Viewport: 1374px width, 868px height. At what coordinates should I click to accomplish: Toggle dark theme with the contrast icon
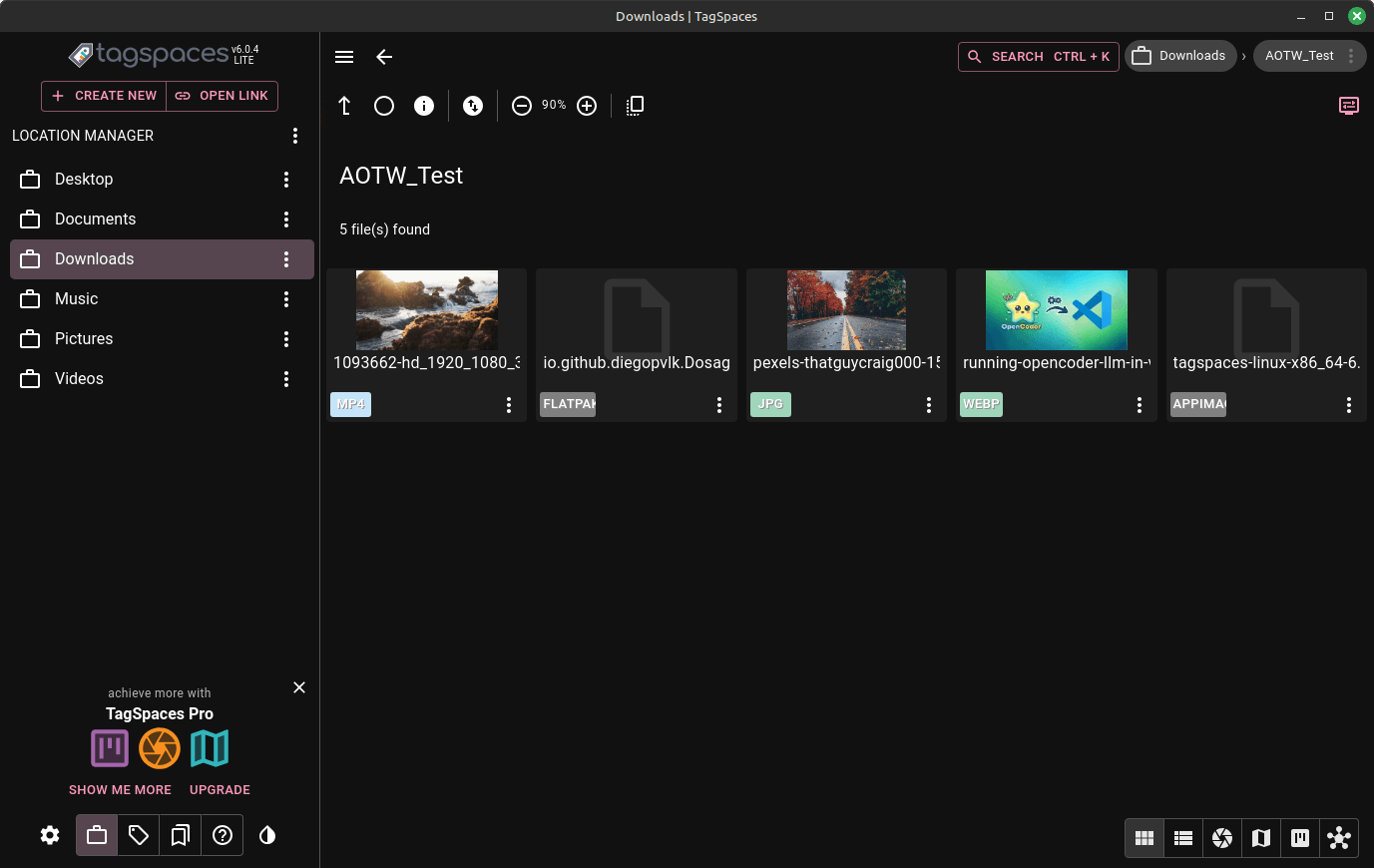(266, 835)
